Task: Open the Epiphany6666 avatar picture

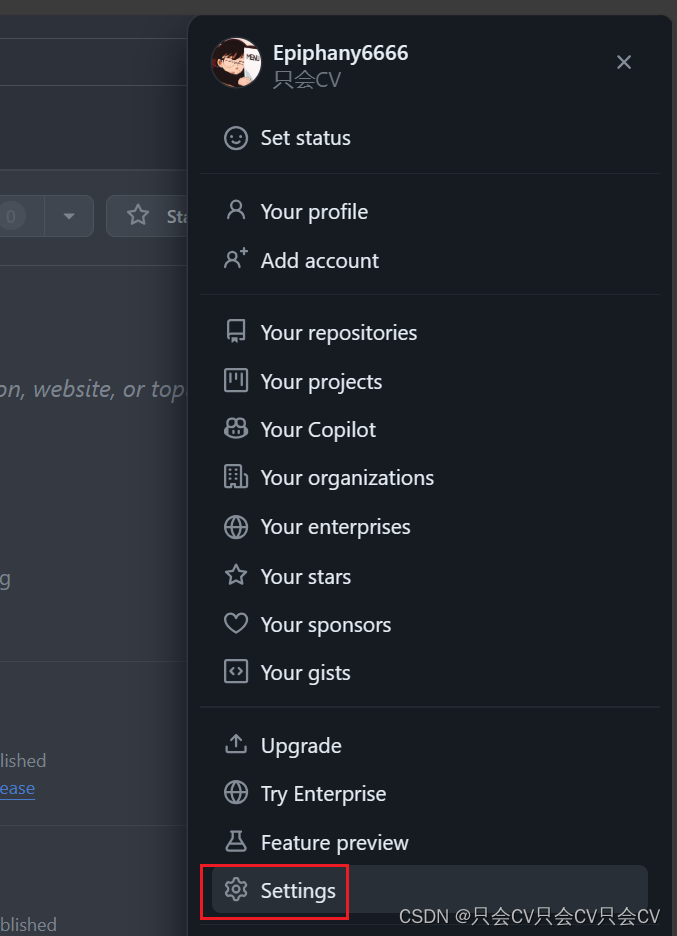Action: [236, 63]
